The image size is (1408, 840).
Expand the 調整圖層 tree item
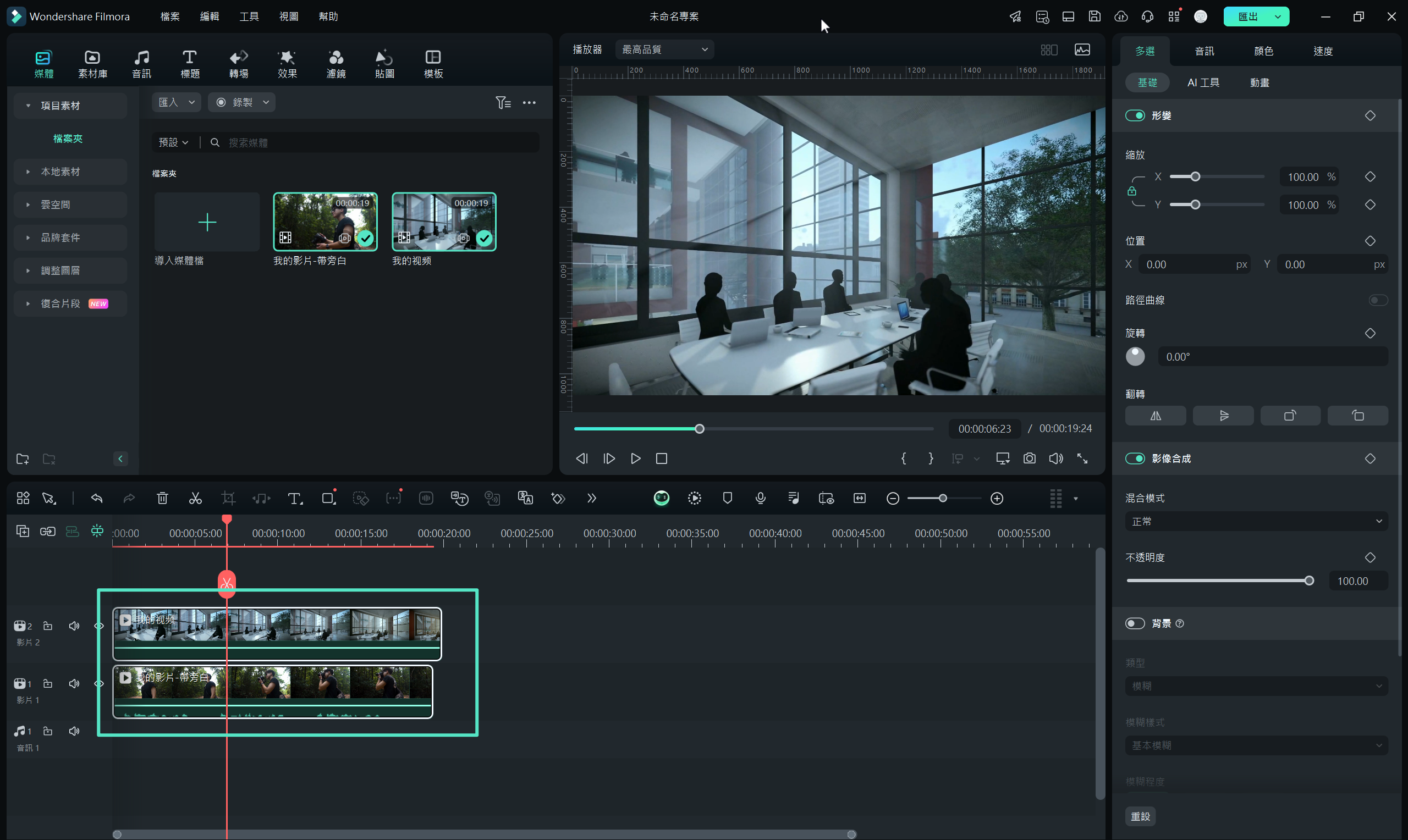pos(70,270)
